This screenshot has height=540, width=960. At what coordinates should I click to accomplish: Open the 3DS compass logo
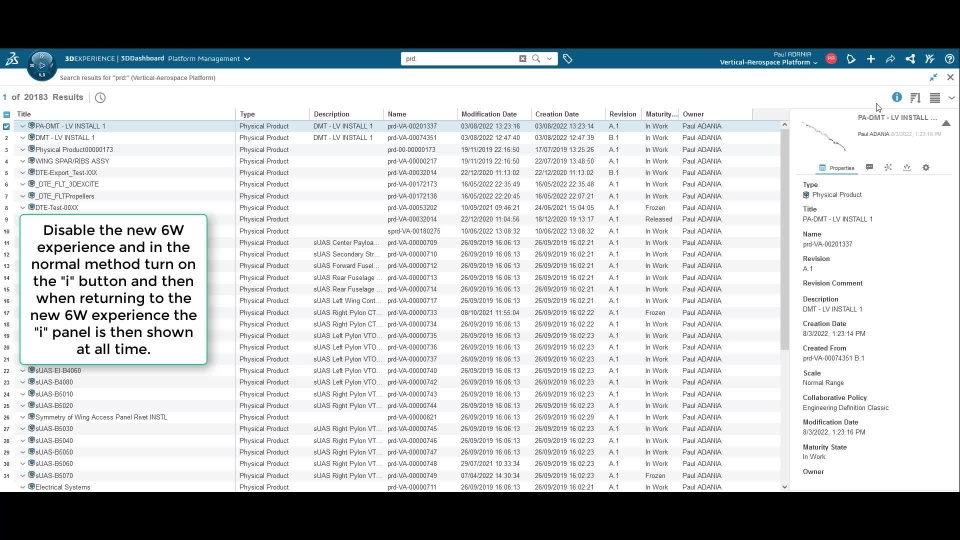pyautogui.click(x=12, y=59)
